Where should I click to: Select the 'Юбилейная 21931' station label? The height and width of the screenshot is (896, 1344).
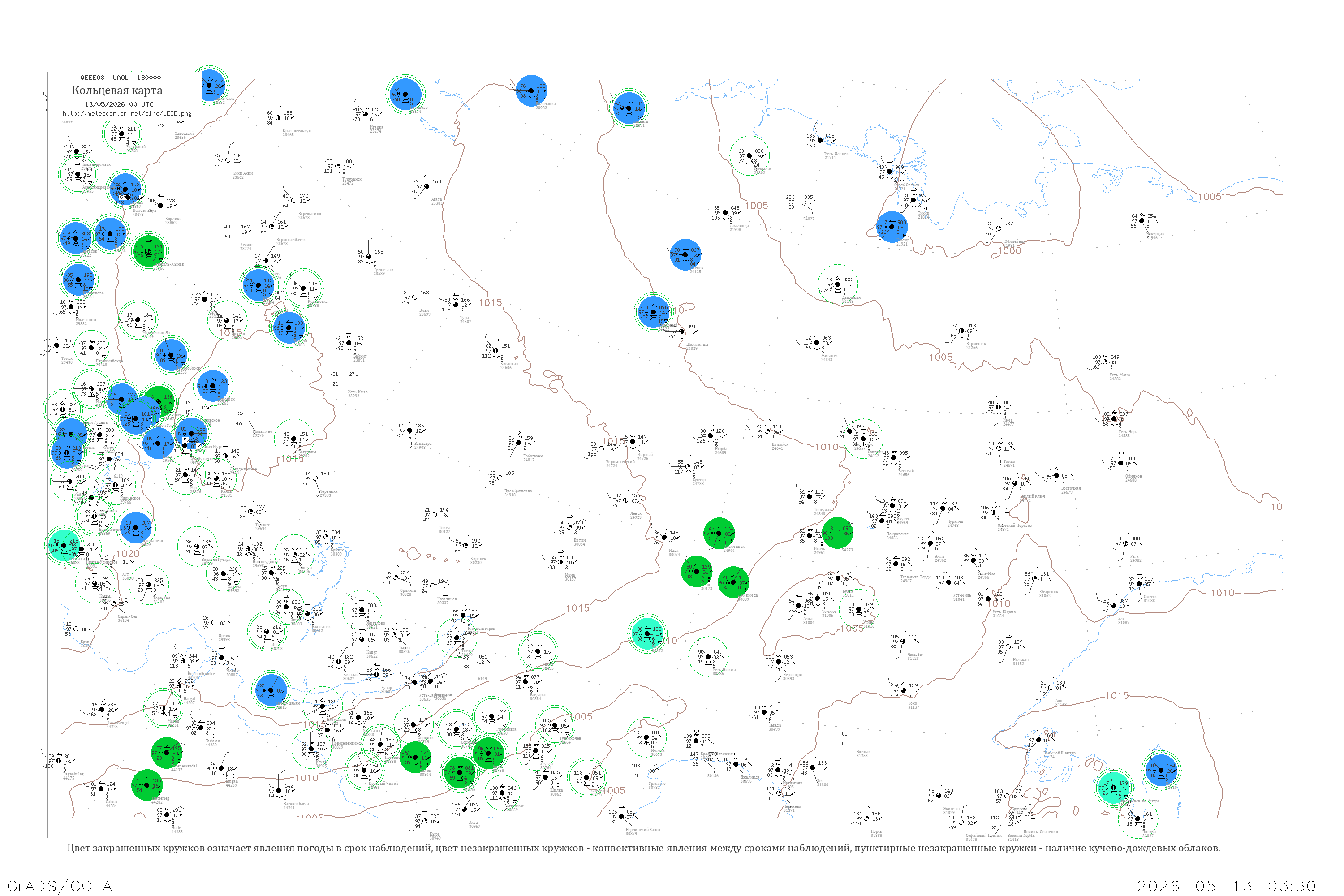tap(1014, 243)
